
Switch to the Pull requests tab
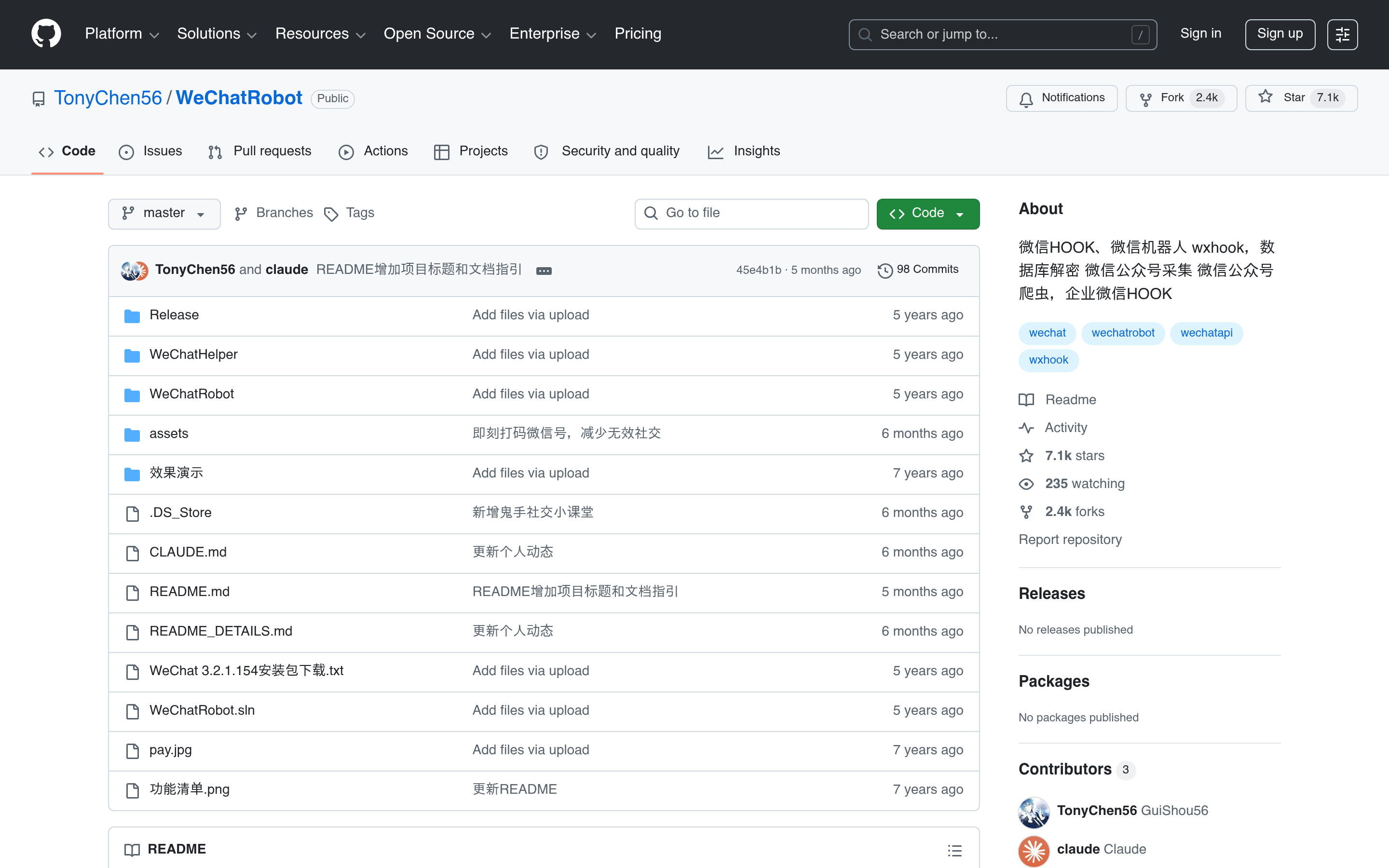pos(259,151)
